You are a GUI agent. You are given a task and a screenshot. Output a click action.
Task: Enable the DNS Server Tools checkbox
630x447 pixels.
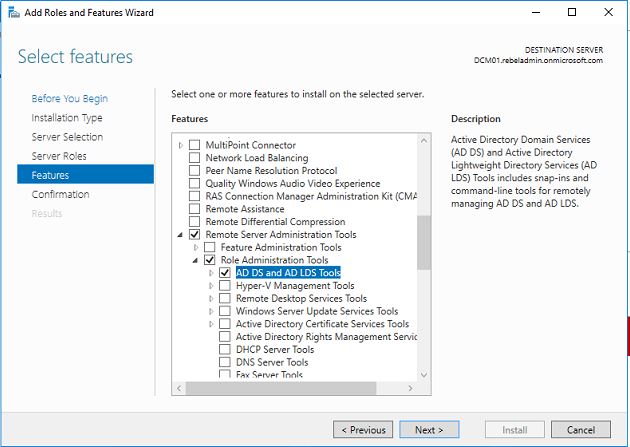(x=225, y=362)
